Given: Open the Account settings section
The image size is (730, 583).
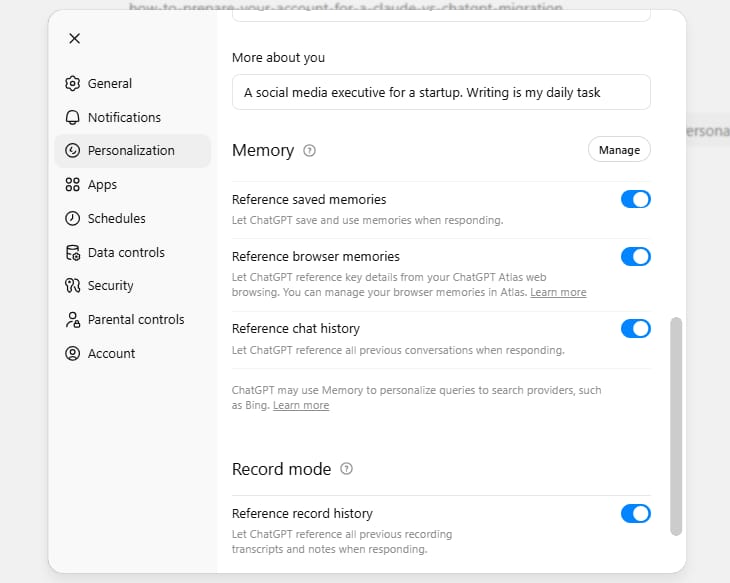Looking at the screenshot, I should pyautogui.click(x=133, y=353).
